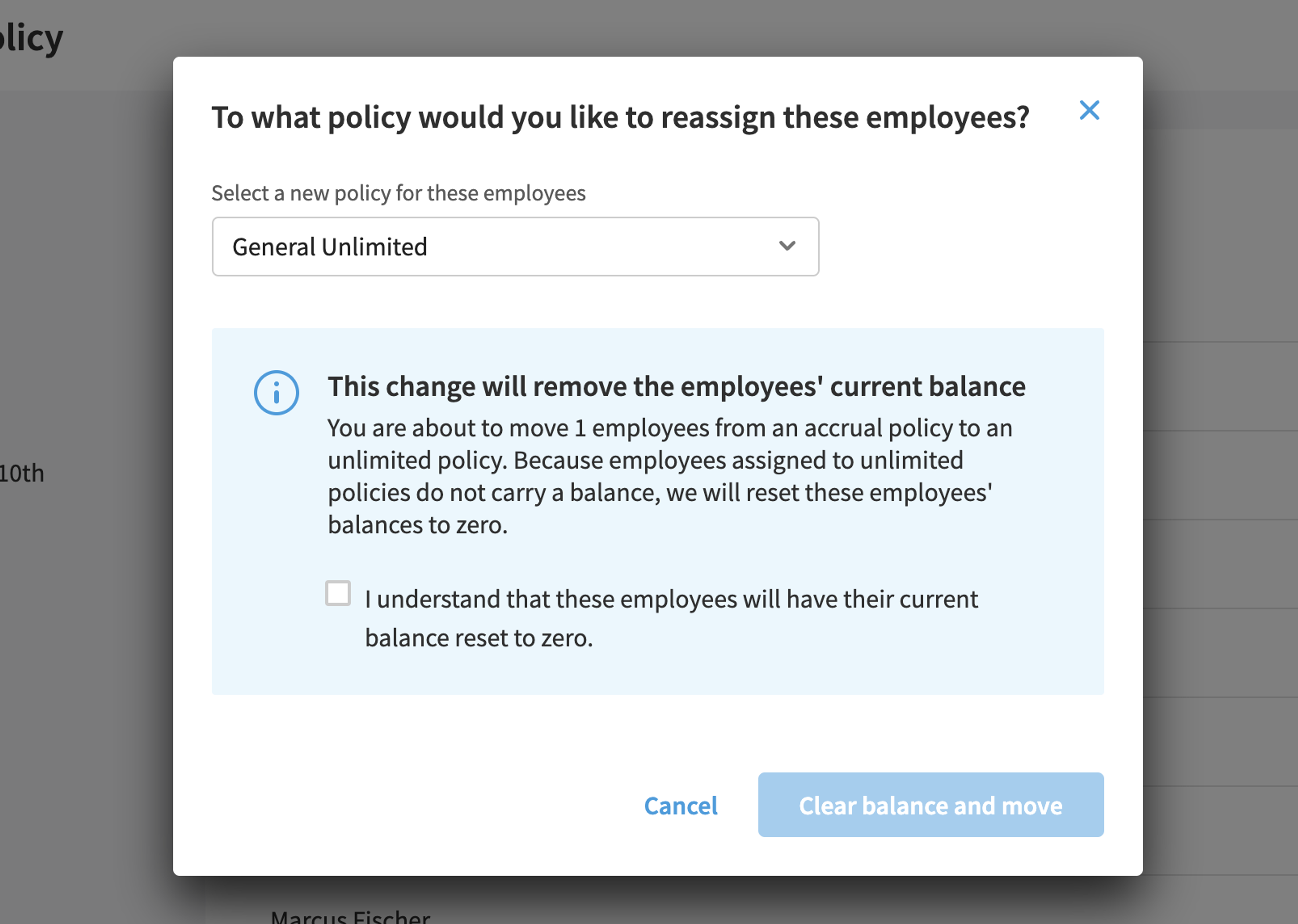
Task: Click the 'Select a new policy for these employees' label
Action: (x=399, y=194)
